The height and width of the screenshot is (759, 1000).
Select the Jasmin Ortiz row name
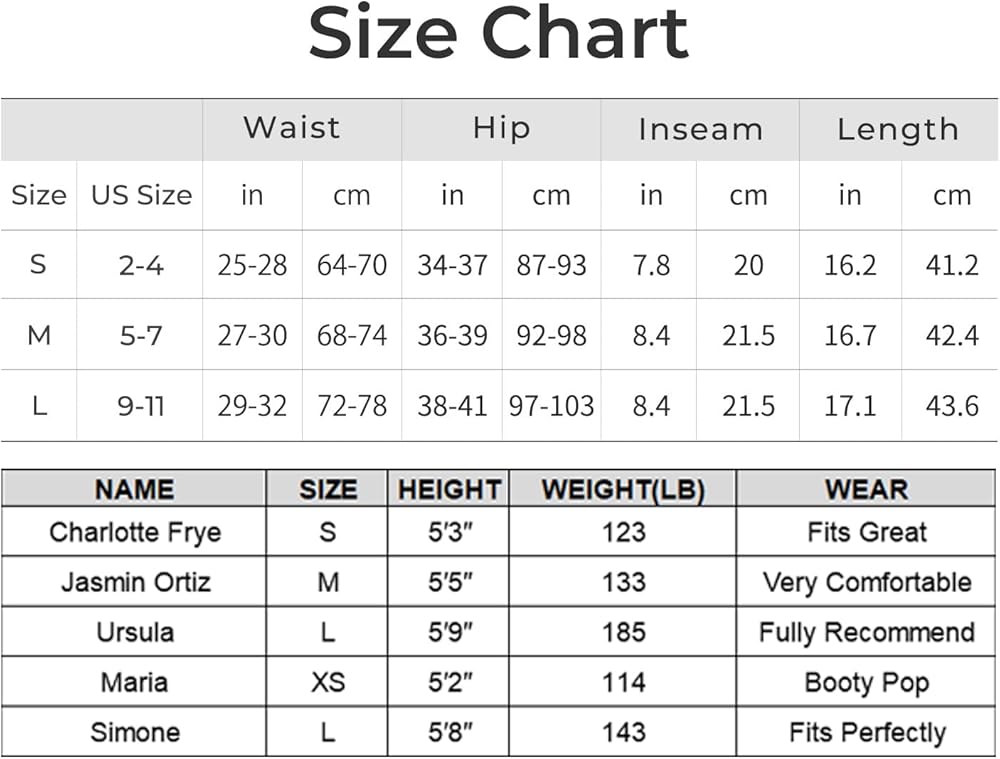[x=135, y=582]
